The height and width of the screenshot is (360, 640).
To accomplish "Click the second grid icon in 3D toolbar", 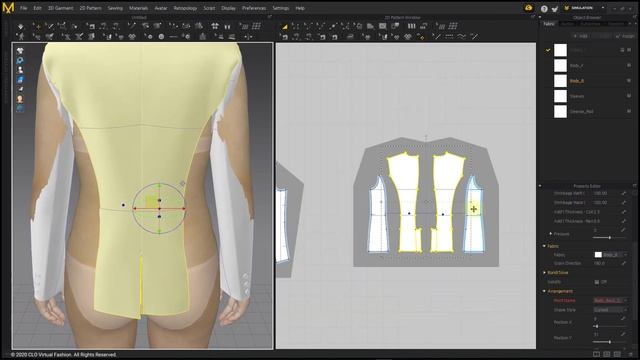I will click(x=256, y=27).
